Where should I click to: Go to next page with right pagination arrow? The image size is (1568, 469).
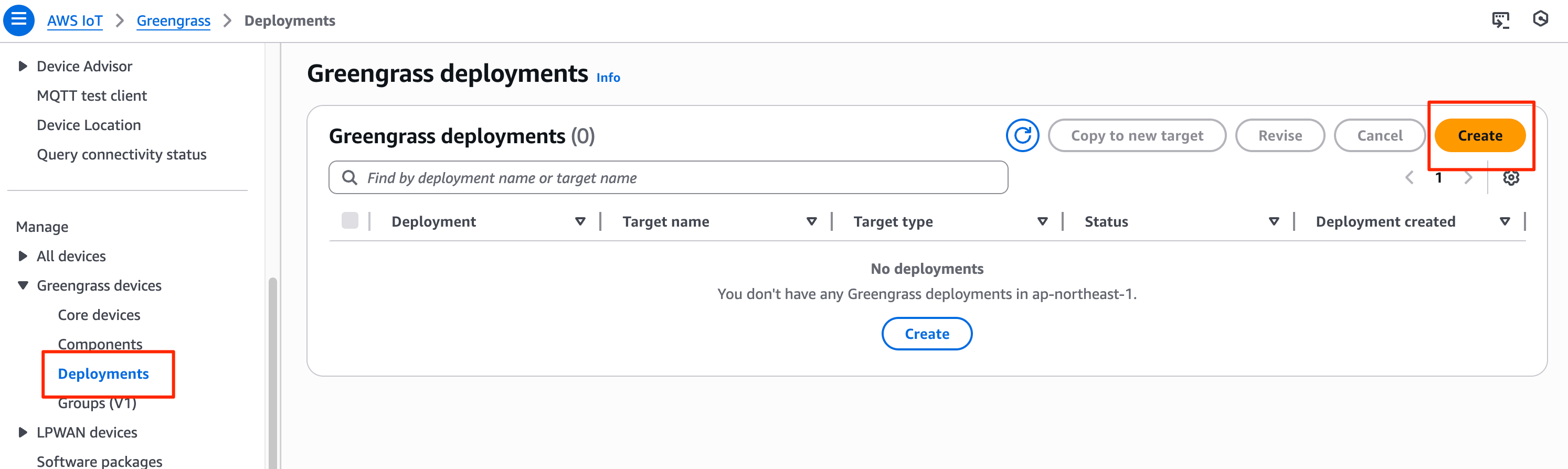pos(1469,178)
